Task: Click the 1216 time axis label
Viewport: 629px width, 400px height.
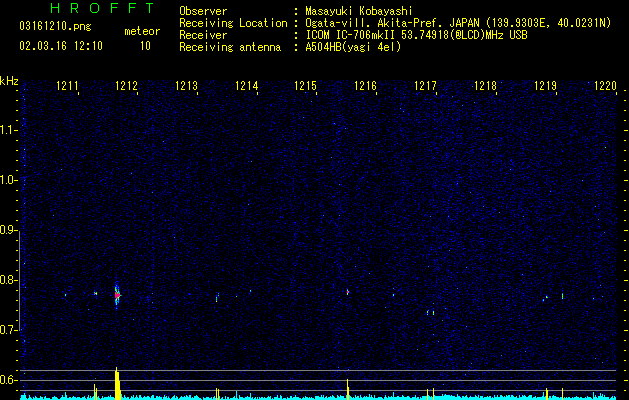Action: coord(366,85)
